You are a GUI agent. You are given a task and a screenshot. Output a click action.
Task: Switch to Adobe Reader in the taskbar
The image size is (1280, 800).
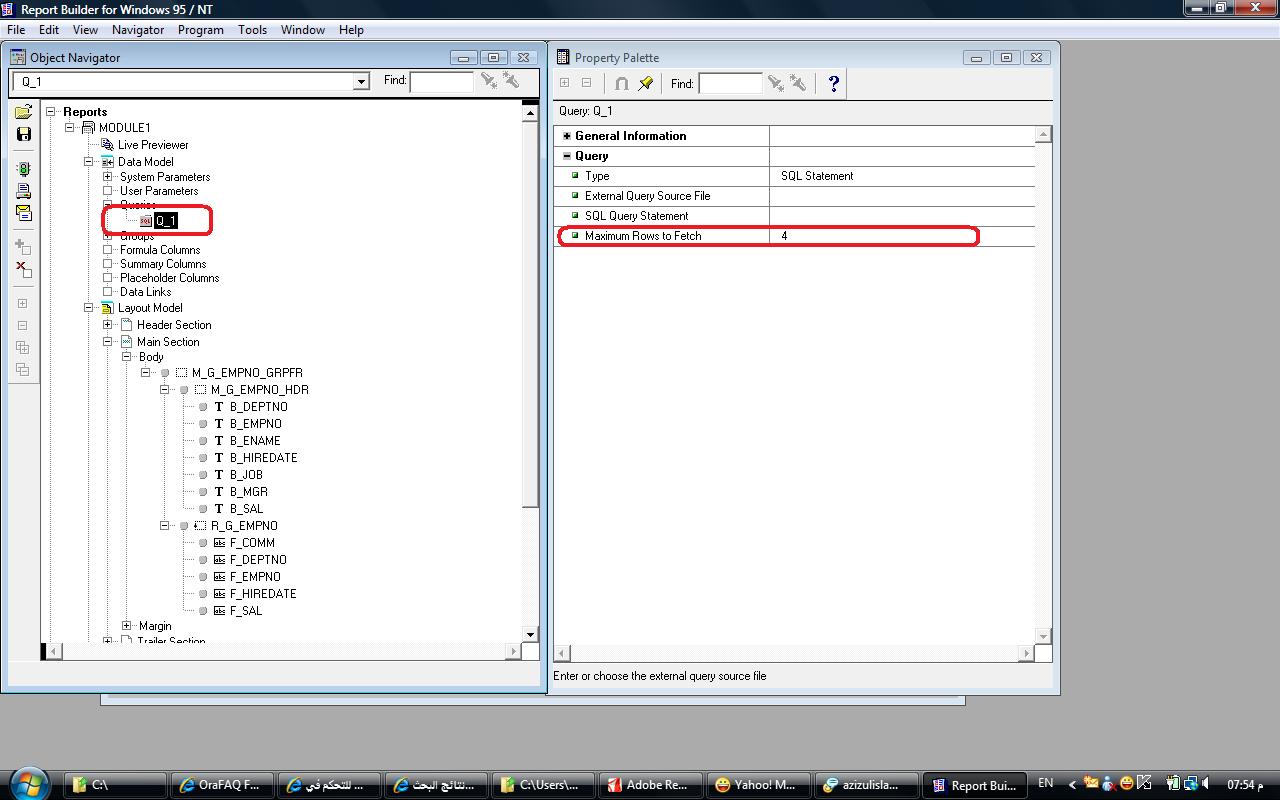tap(648, 785)
